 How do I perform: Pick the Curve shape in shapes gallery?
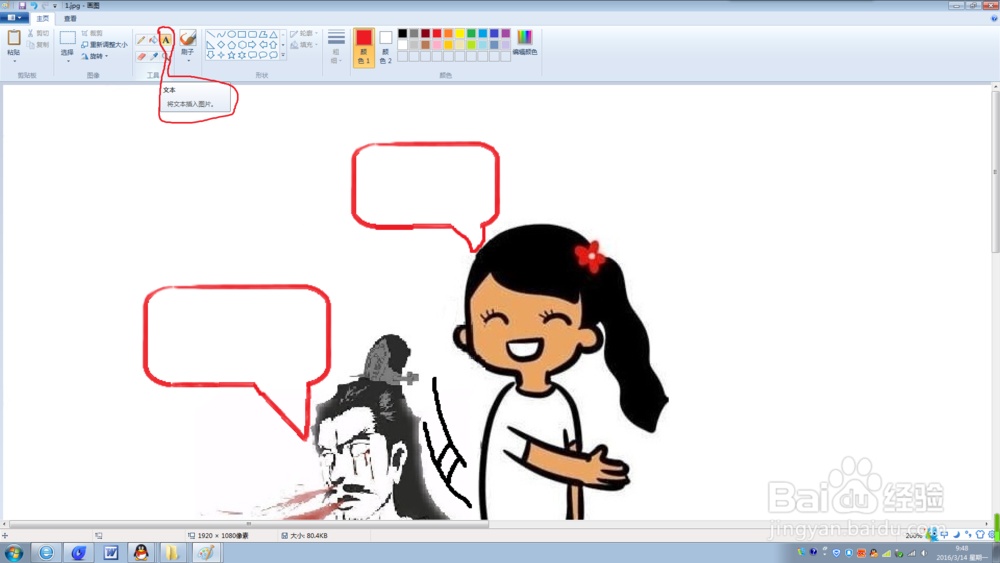pyautogui.click(x=221, y=34)
